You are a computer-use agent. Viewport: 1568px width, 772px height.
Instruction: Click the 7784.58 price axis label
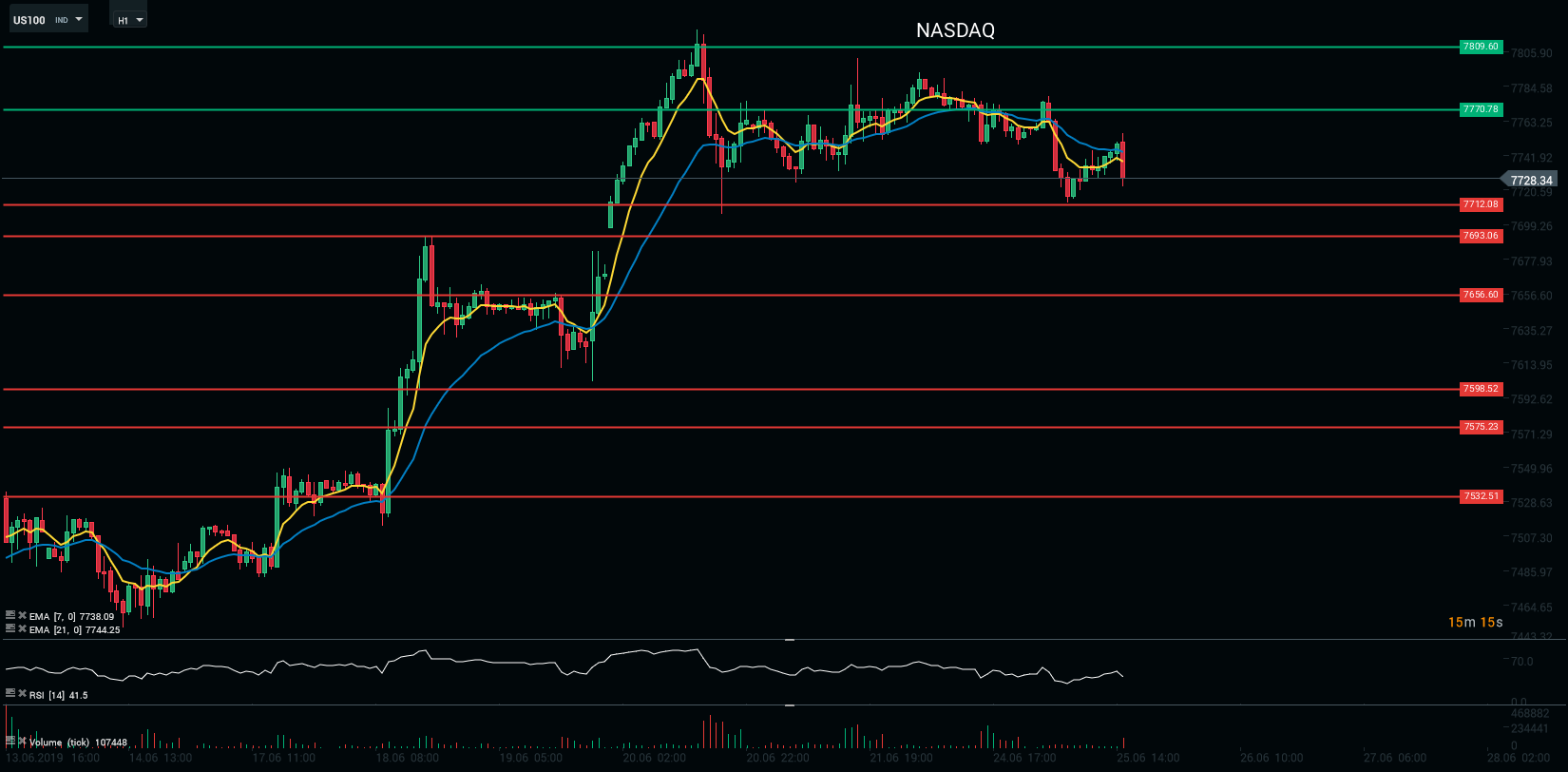click(x=1532, y=88)
